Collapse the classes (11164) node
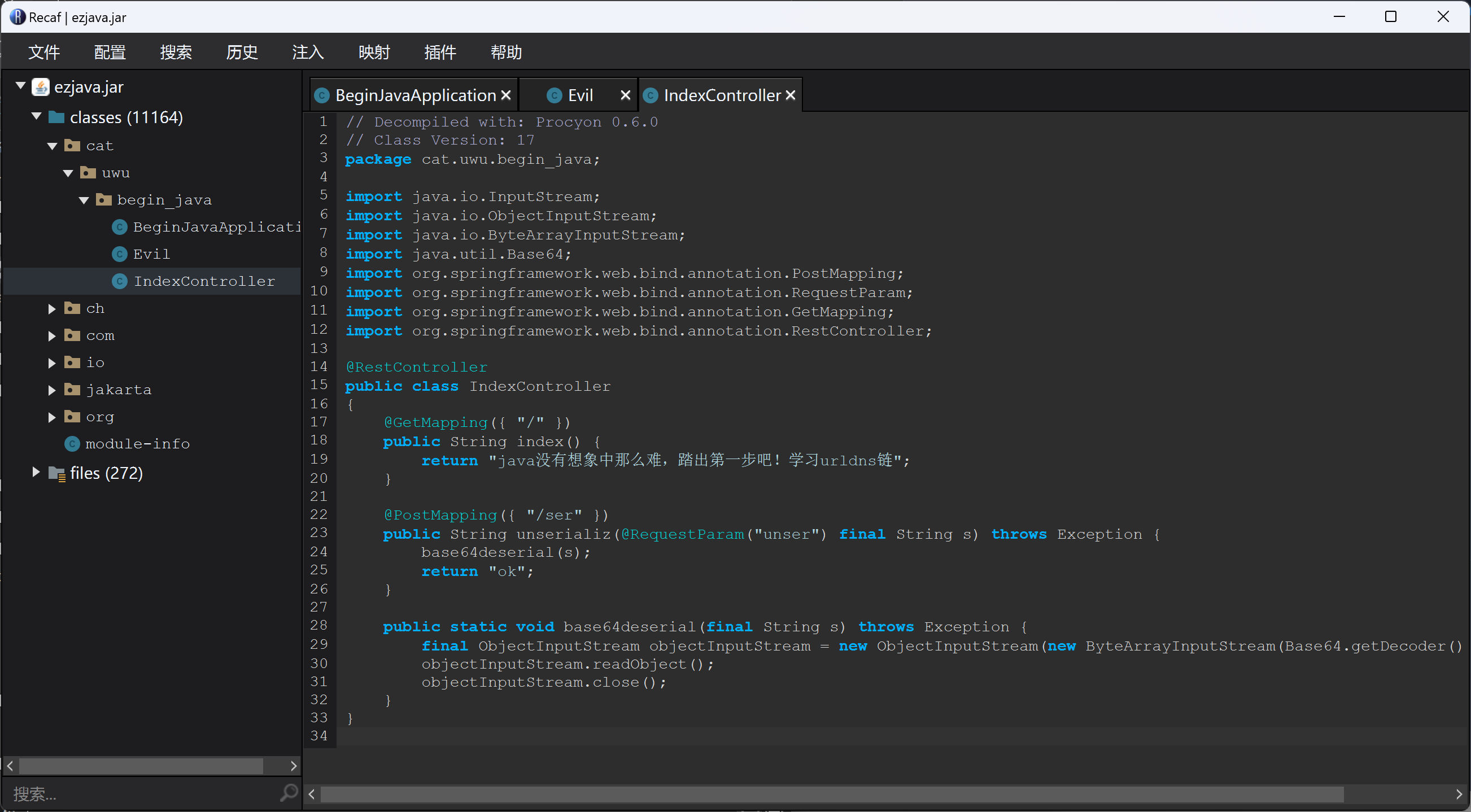The image size is (1471, 812). (x=37, y=116)
